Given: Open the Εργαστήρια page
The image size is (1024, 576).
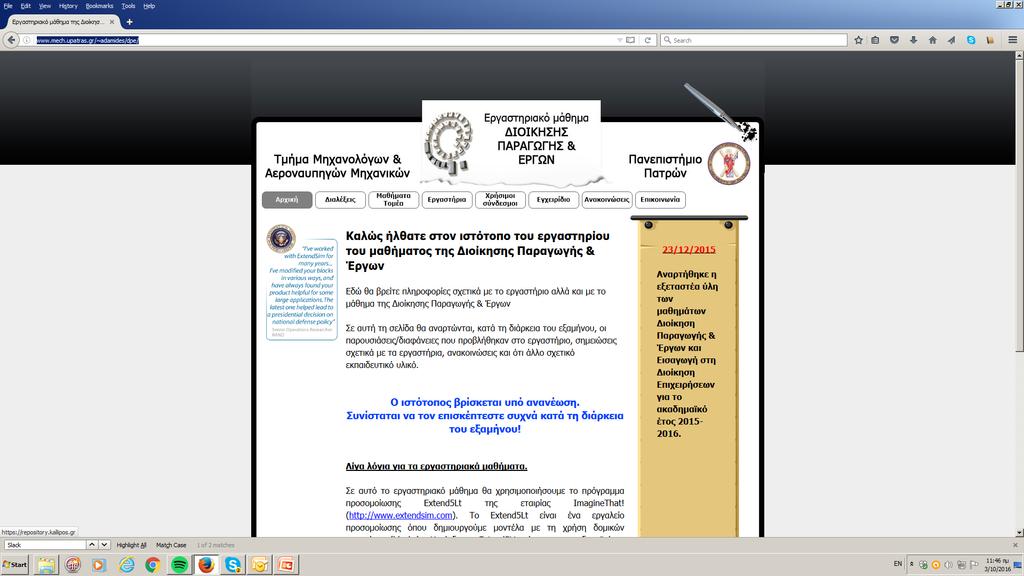Looking at the screenshot, I should pos(447,200).
